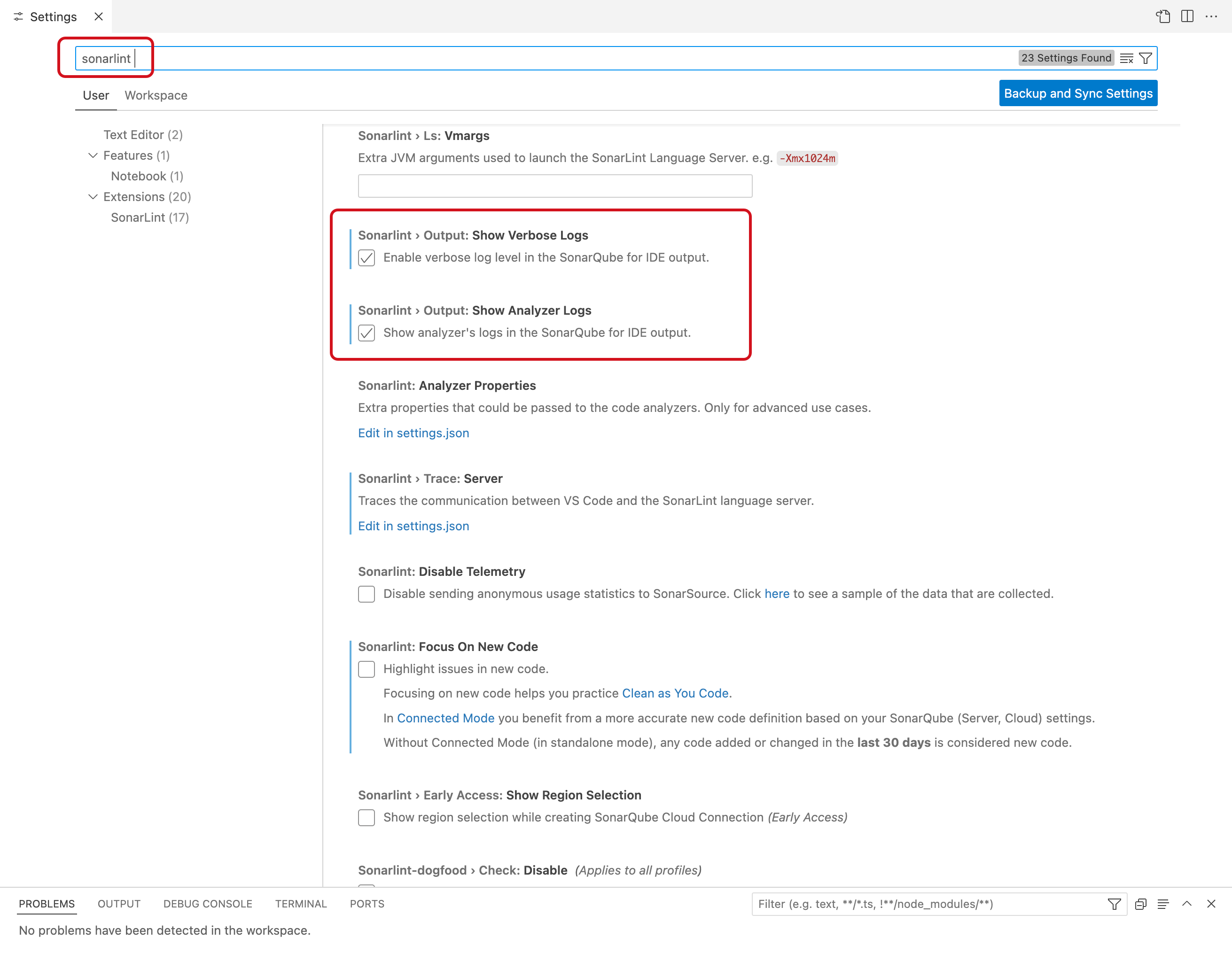Open the TERMINAL panel tab
The image size is (1232, 961).
click(x=301, y=904)
